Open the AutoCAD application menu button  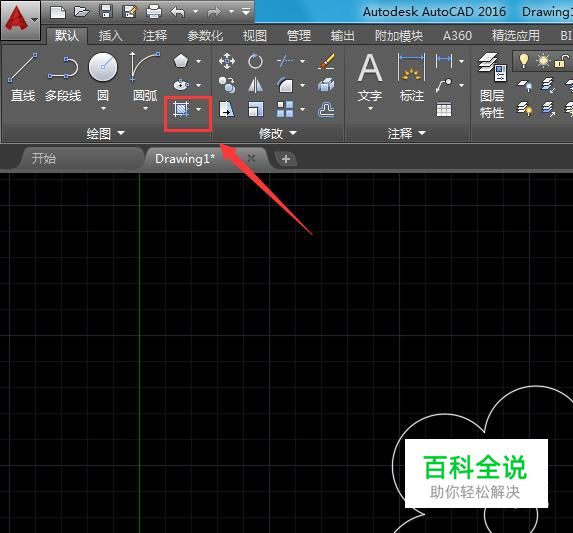pos(20,20)
